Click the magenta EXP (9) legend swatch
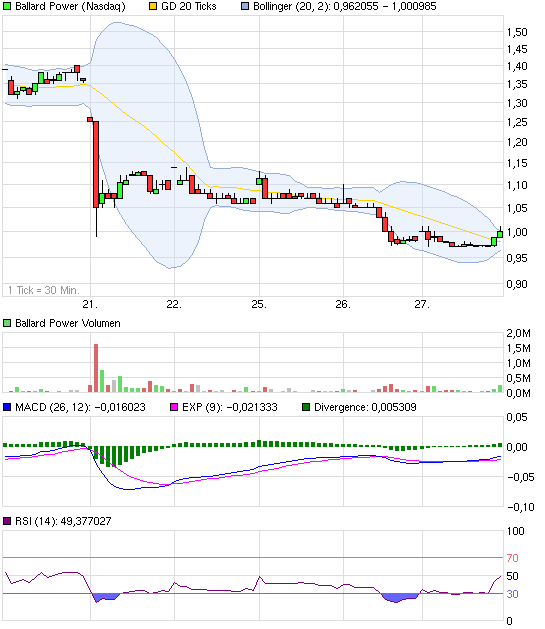The width and height of the screenshot is (545, 629). (174, 407)
